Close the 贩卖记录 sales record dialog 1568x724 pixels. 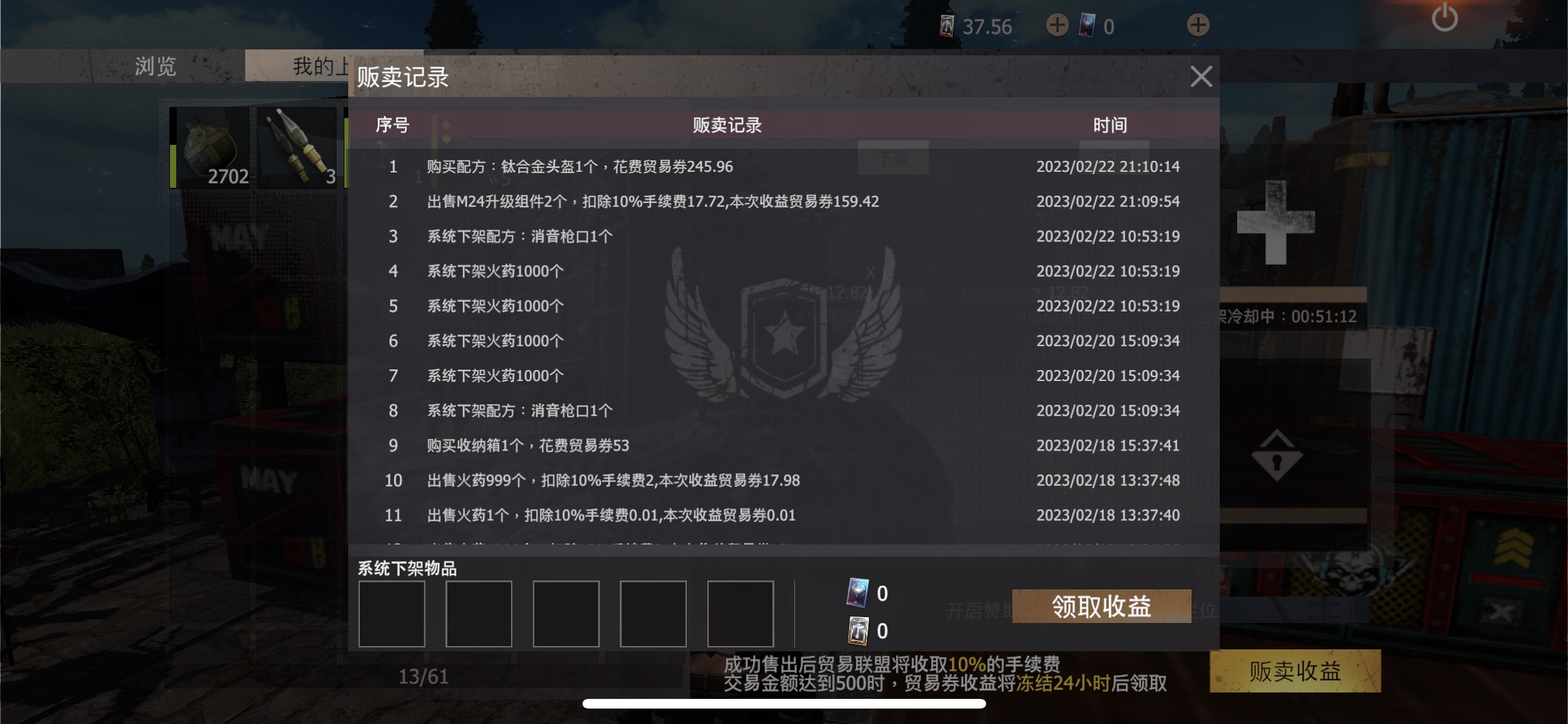tap(1200, 77)
